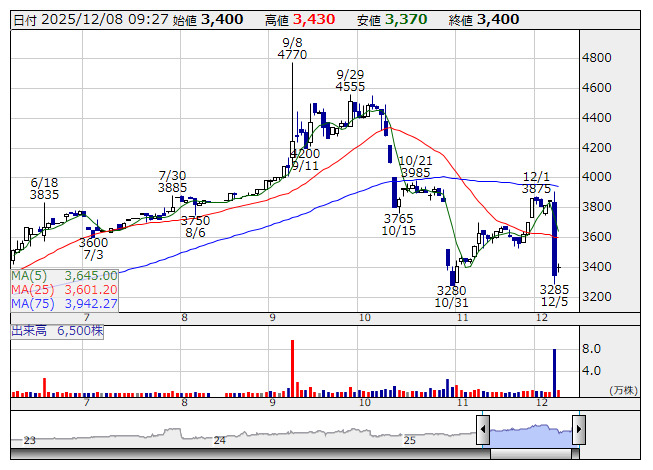Click the 9/8 4770 high label
653x470 pixels.
(292, 49)
